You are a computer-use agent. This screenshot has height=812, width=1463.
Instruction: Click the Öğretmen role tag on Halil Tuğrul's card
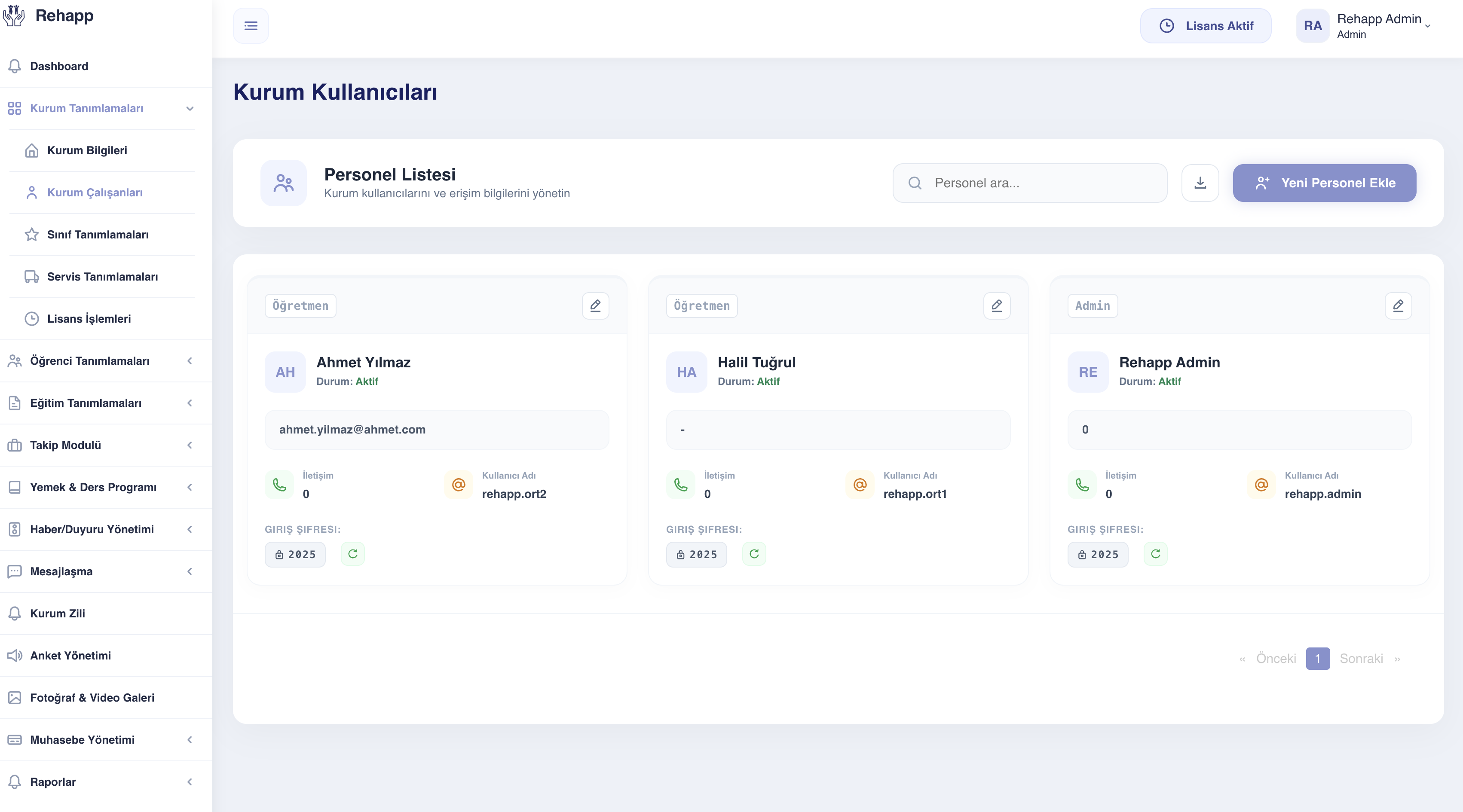[x=701, y=305]
